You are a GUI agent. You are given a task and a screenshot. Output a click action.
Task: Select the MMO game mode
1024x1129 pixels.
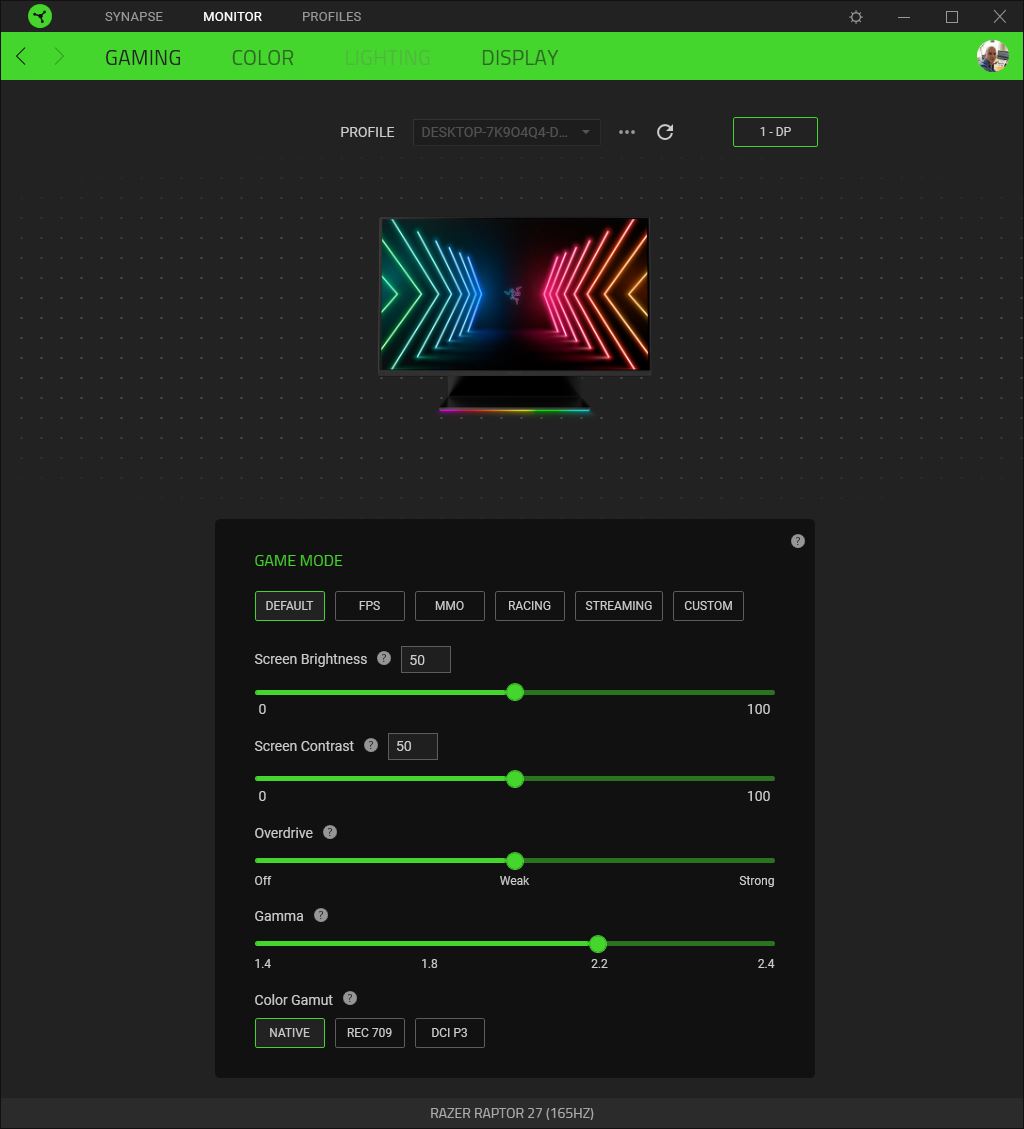449,606
